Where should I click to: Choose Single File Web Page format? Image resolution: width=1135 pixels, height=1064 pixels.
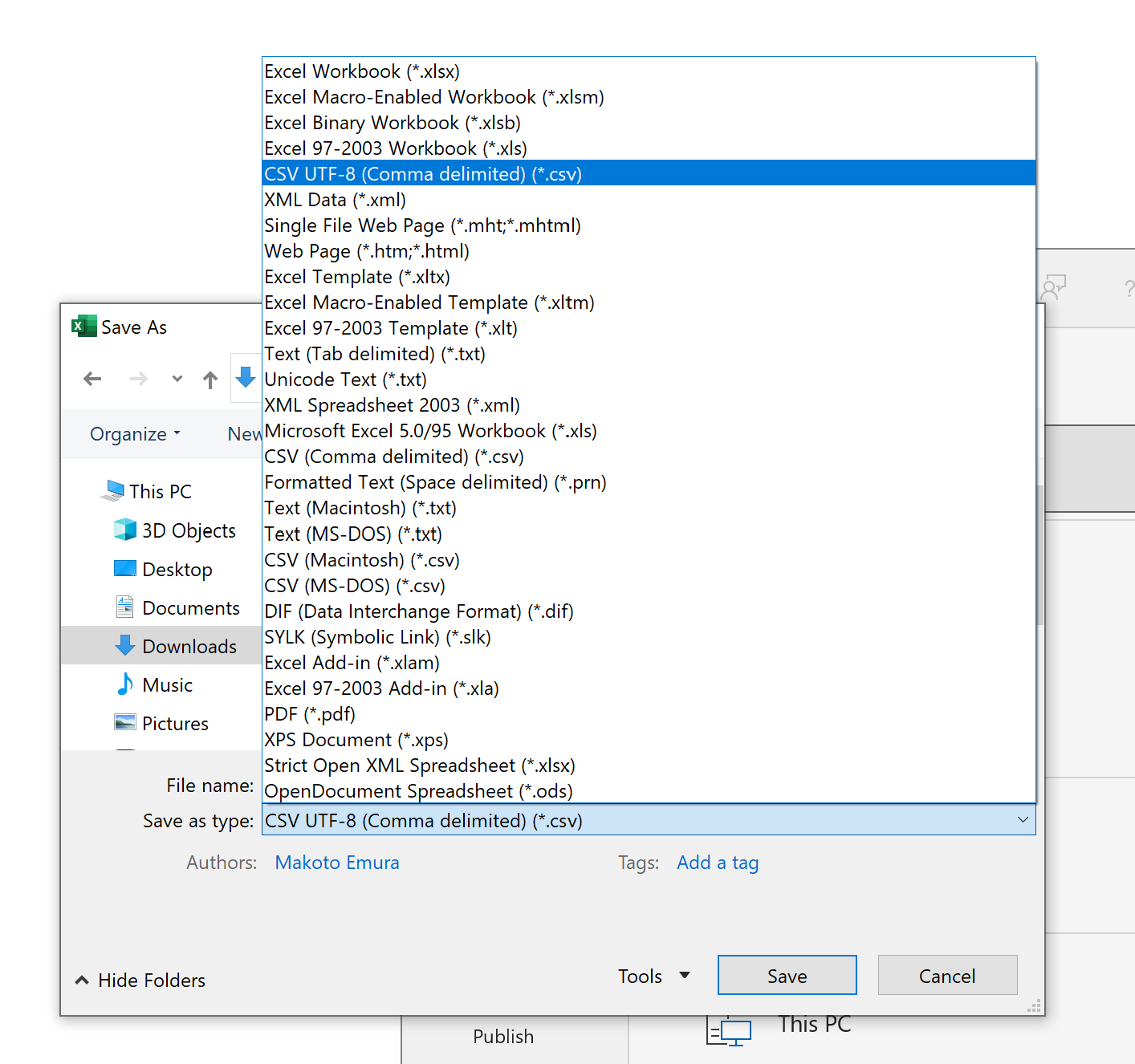pyautogui.click(x=649, y=225)
